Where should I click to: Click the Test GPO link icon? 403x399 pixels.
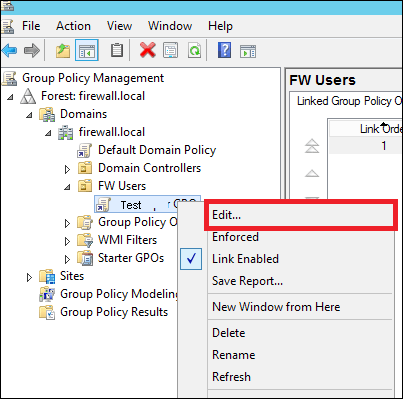click(x=103, y=205)
